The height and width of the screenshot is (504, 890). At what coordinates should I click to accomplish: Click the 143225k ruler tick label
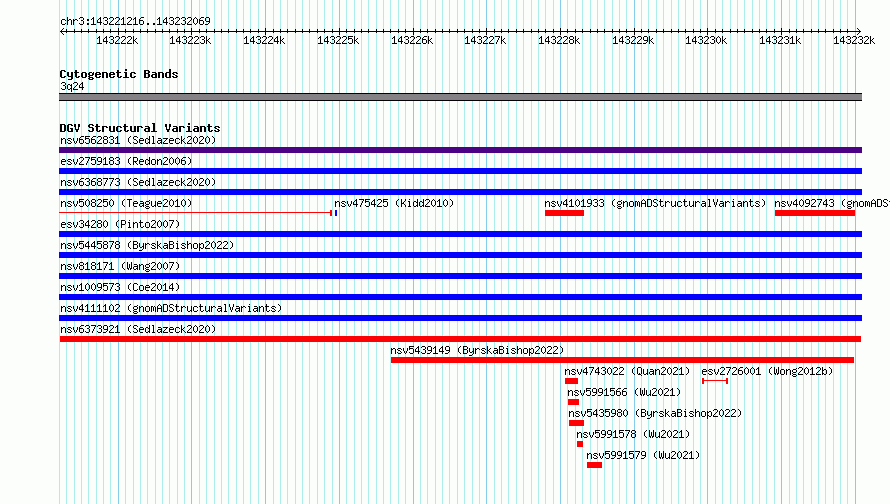(x=338, y=40)
